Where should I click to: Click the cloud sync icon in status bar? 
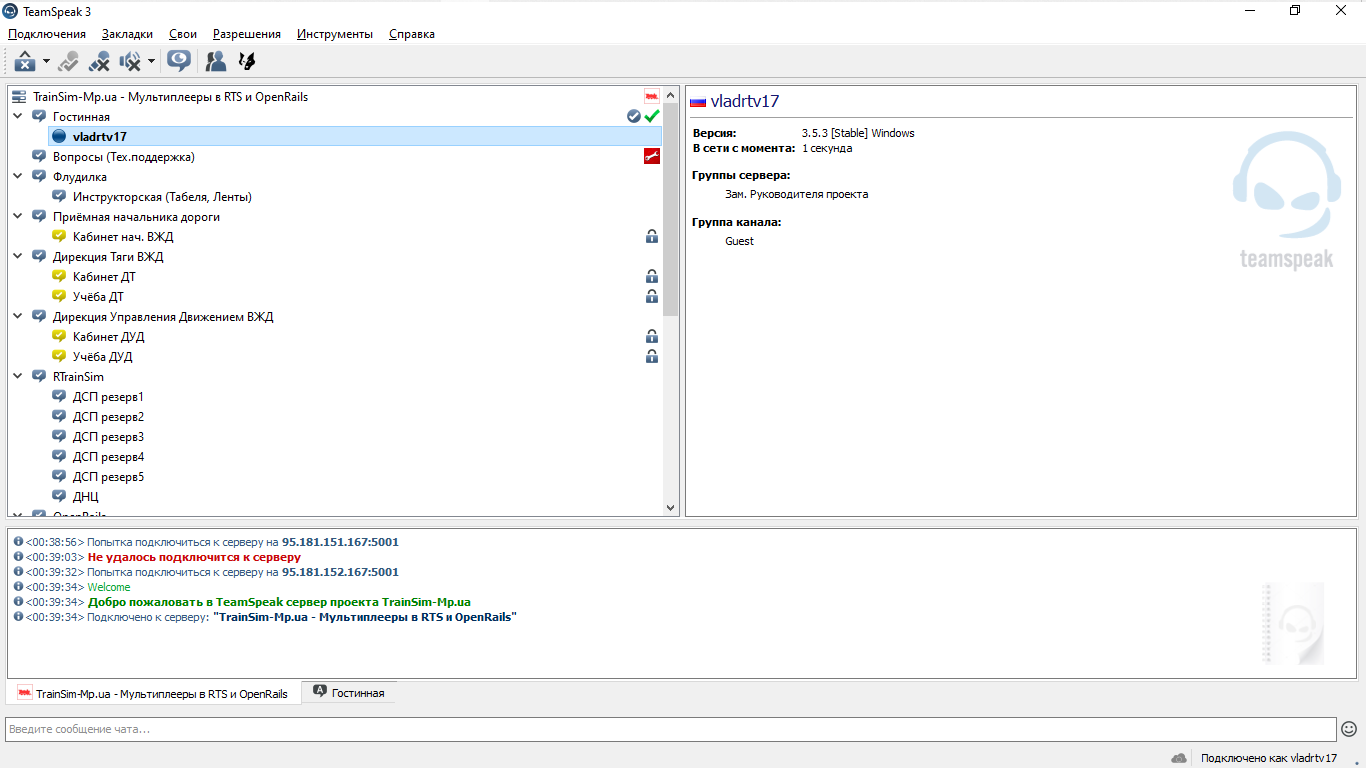(x=1179, y=758)
